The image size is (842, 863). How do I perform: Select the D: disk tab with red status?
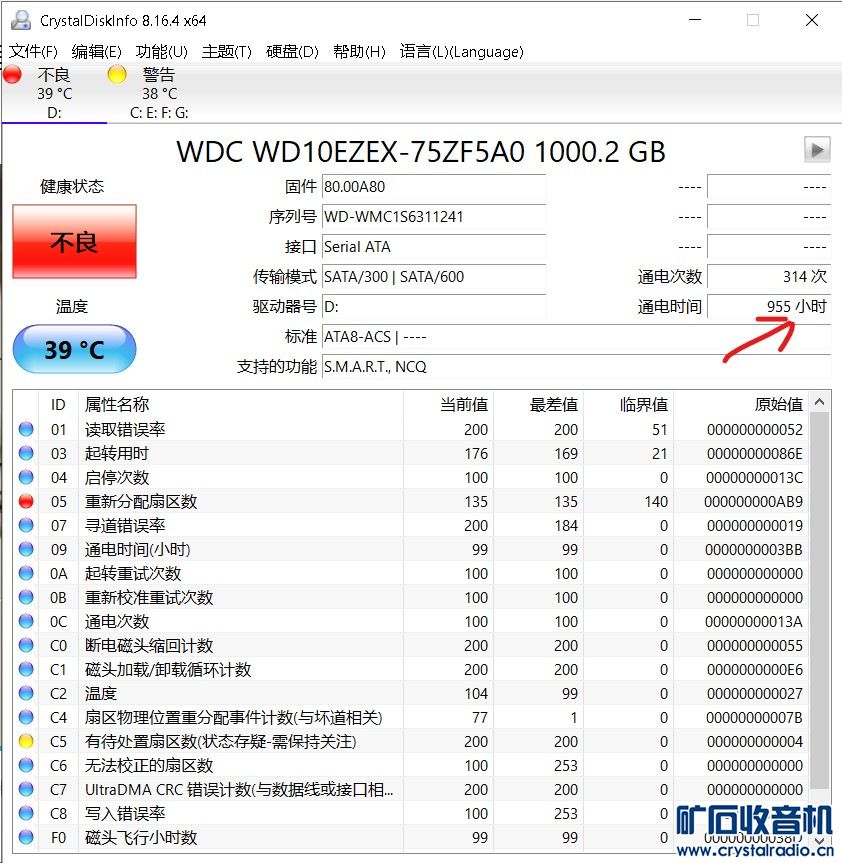54,93
